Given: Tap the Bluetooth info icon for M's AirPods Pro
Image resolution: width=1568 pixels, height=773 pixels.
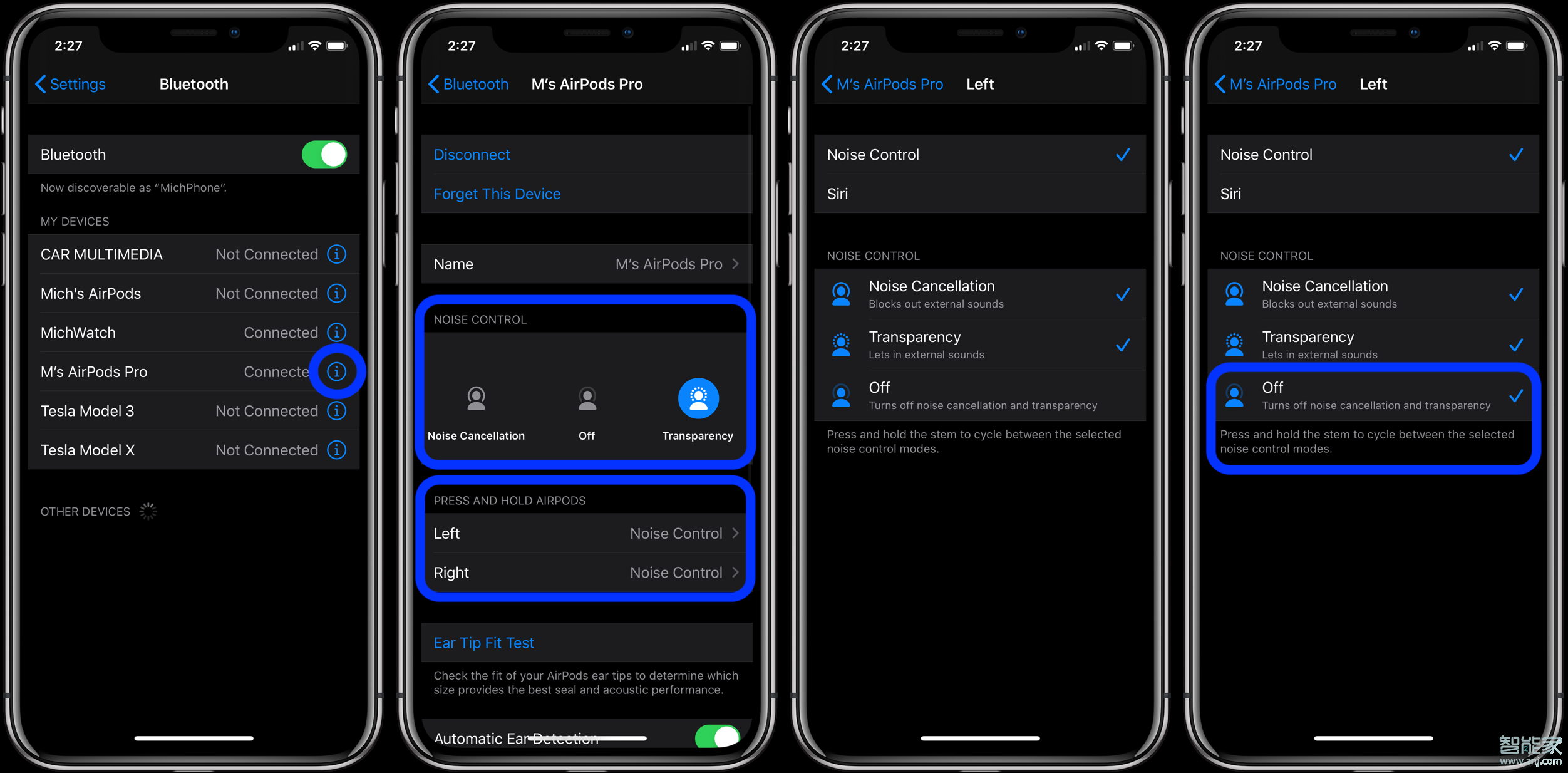Looking at the screenshot, I should pyautogui.click(x=338, y=372).
